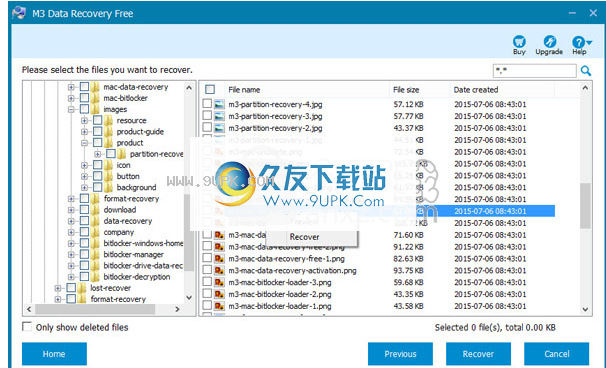
Task: Select the m3-mac-bitlocker-loader-3.png file name
Action: tap(280, 283)
